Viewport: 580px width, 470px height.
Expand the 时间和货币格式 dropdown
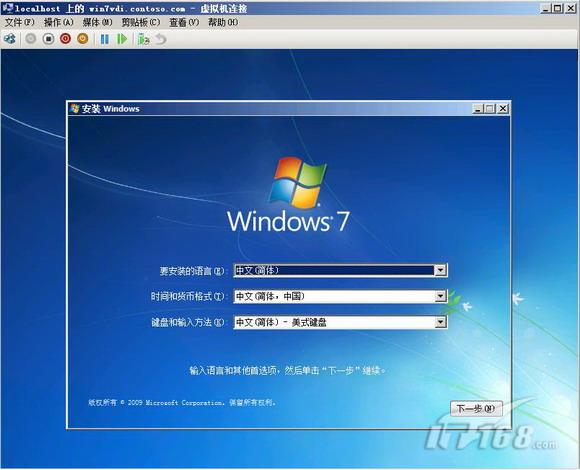click(x=440, y=296)
